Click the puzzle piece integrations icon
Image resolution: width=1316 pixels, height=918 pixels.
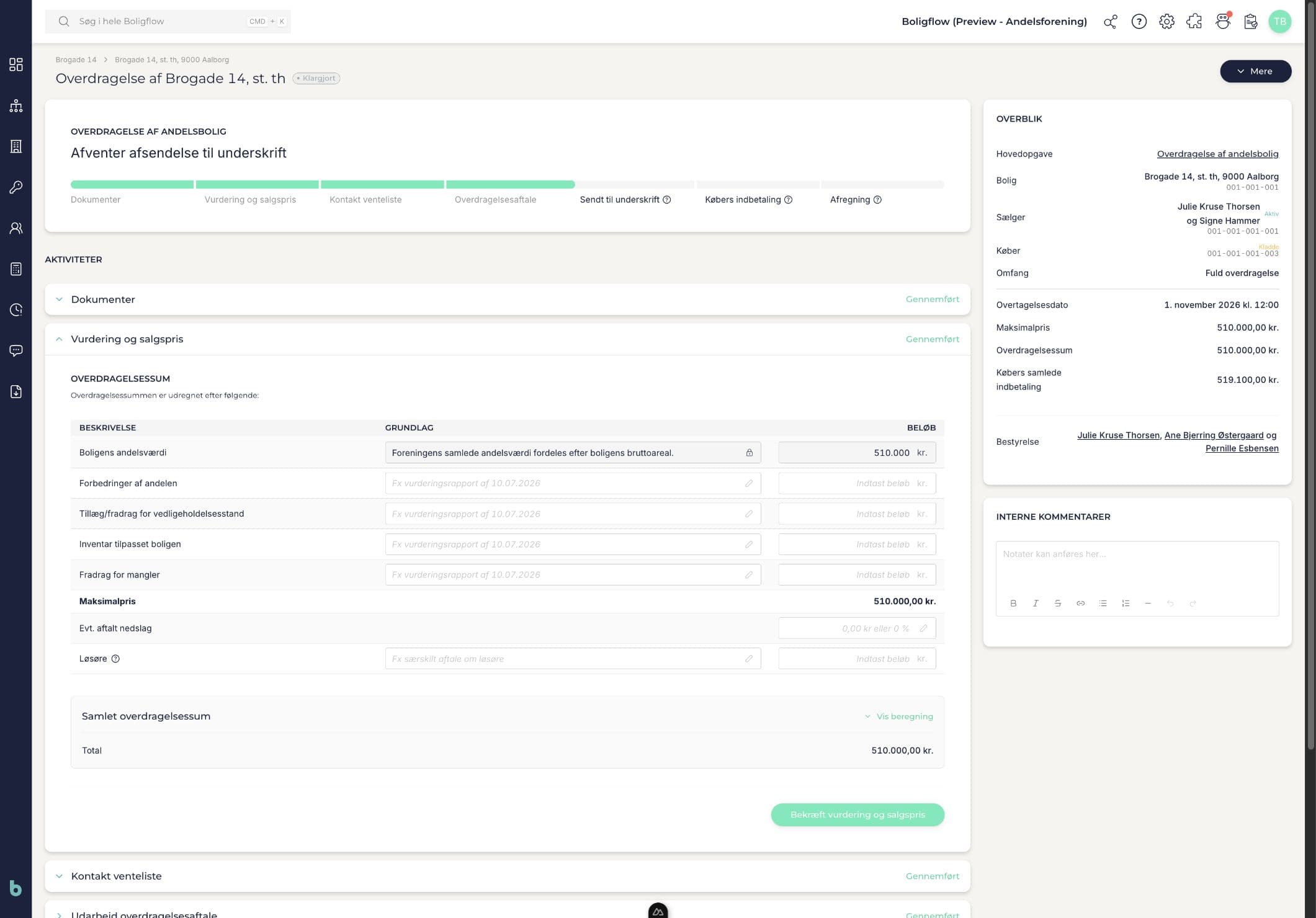point(1194,22)
